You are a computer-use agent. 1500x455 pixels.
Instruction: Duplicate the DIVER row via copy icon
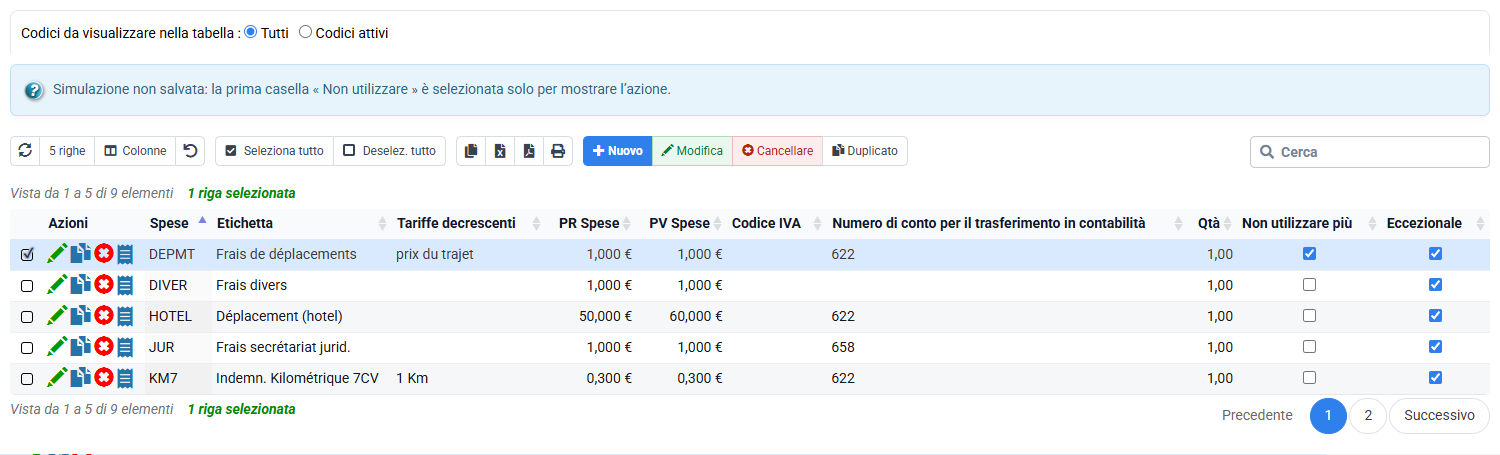tap(80, 285)
